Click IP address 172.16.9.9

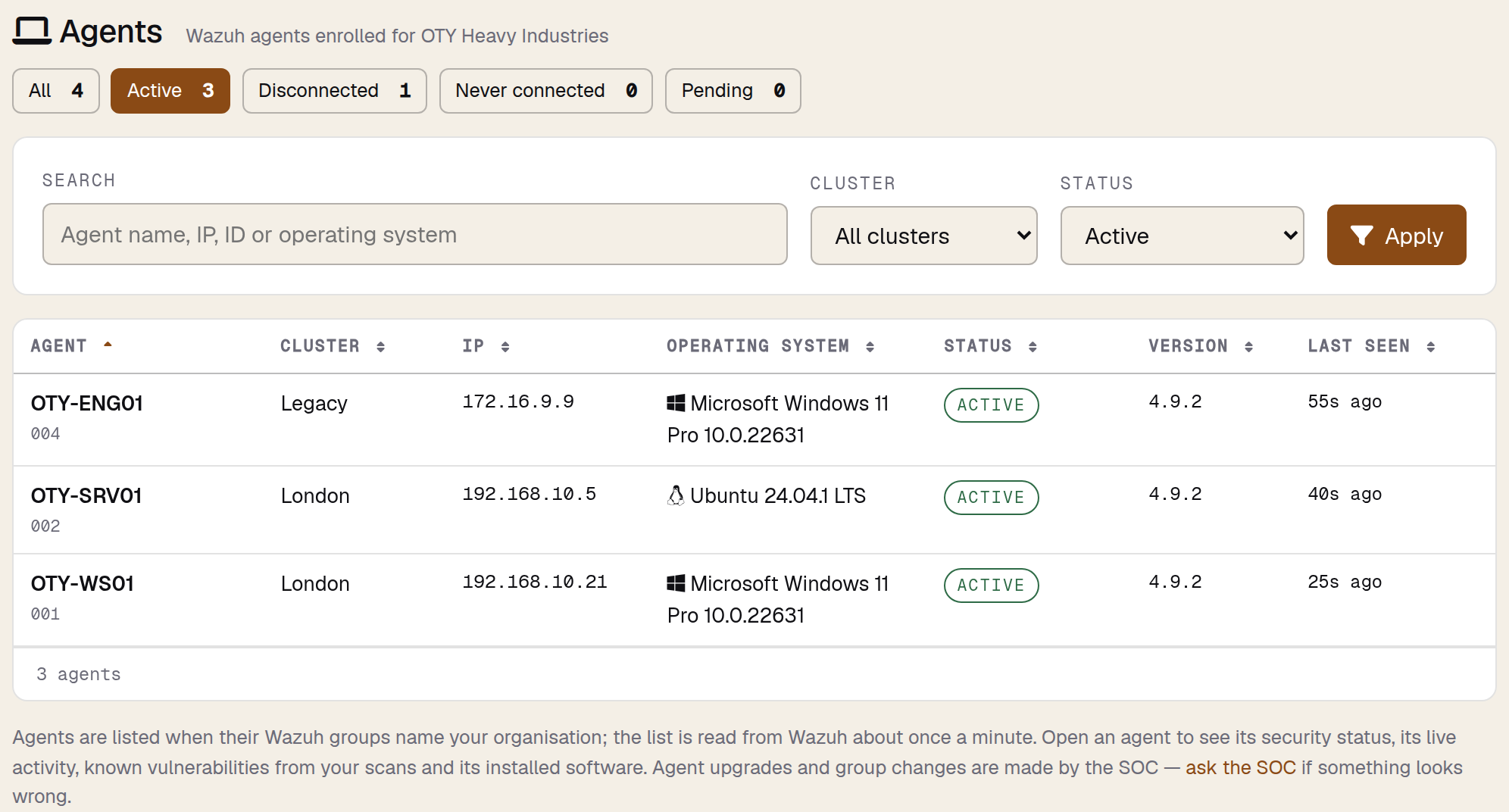click(x=518, y=401)
